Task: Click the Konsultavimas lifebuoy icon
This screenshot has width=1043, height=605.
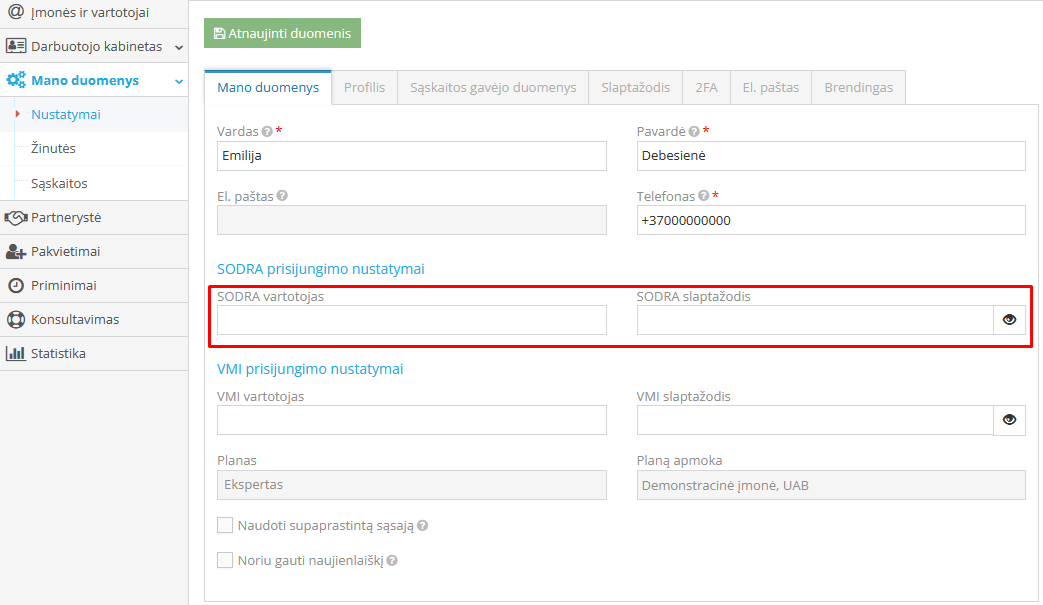Action: [x=15, y=320]
